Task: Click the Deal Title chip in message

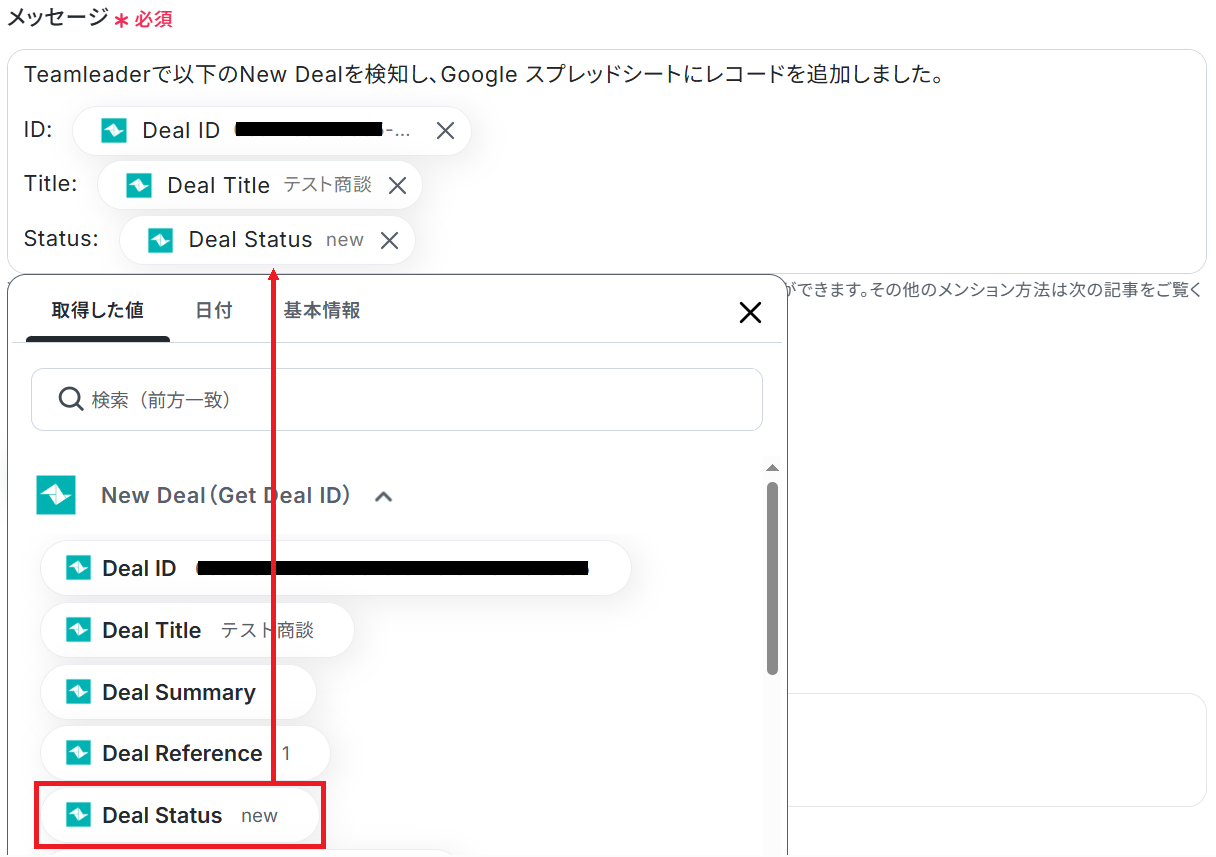Action: click(260, 185)
